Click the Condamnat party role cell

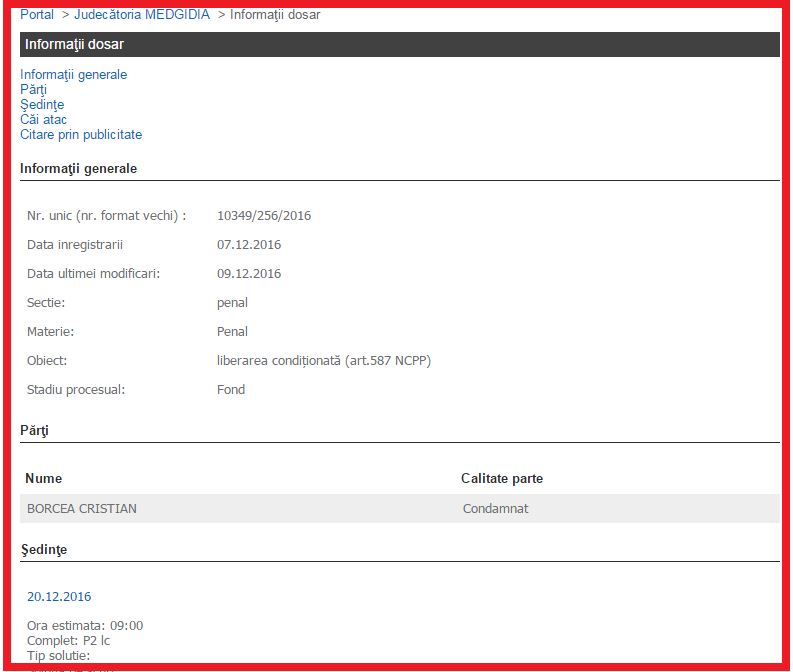click(495, 509)
